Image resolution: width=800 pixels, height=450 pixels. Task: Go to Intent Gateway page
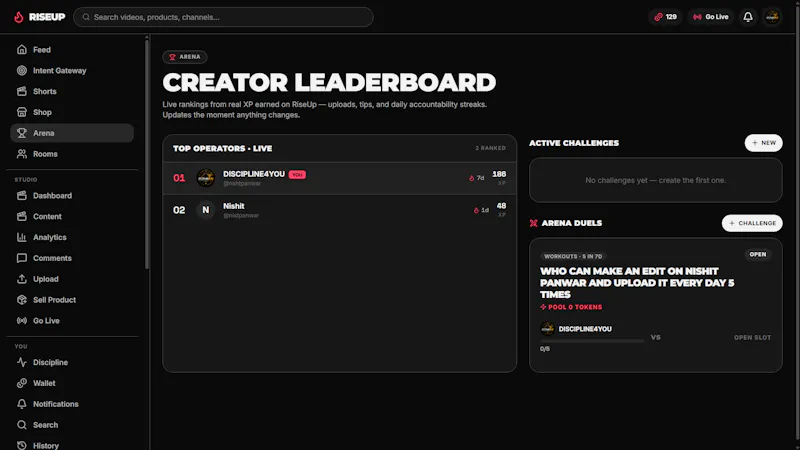pos(72,70)
